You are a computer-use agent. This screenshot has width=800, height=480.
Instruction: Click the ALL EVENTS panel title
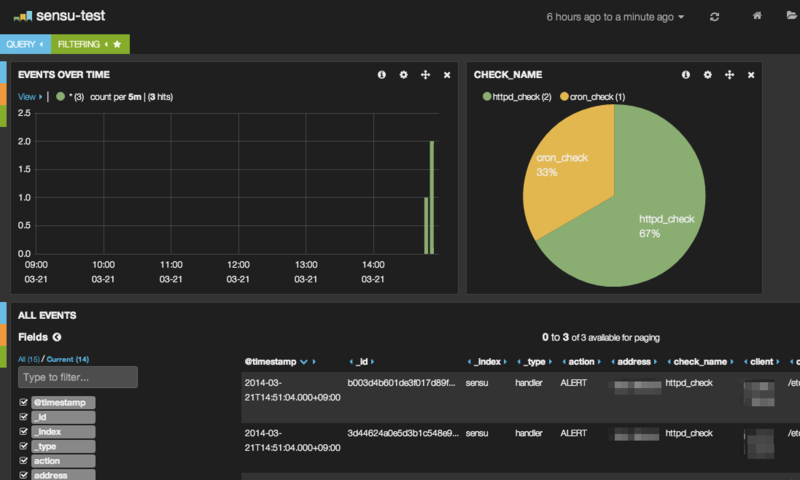(x=47, y=315)
